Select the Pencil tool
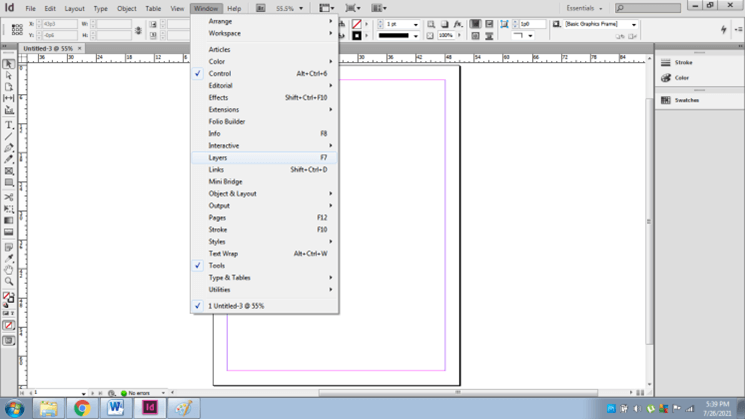Image resolution: width=745 pixels, height=419 pixels. (x=9, y=159)
